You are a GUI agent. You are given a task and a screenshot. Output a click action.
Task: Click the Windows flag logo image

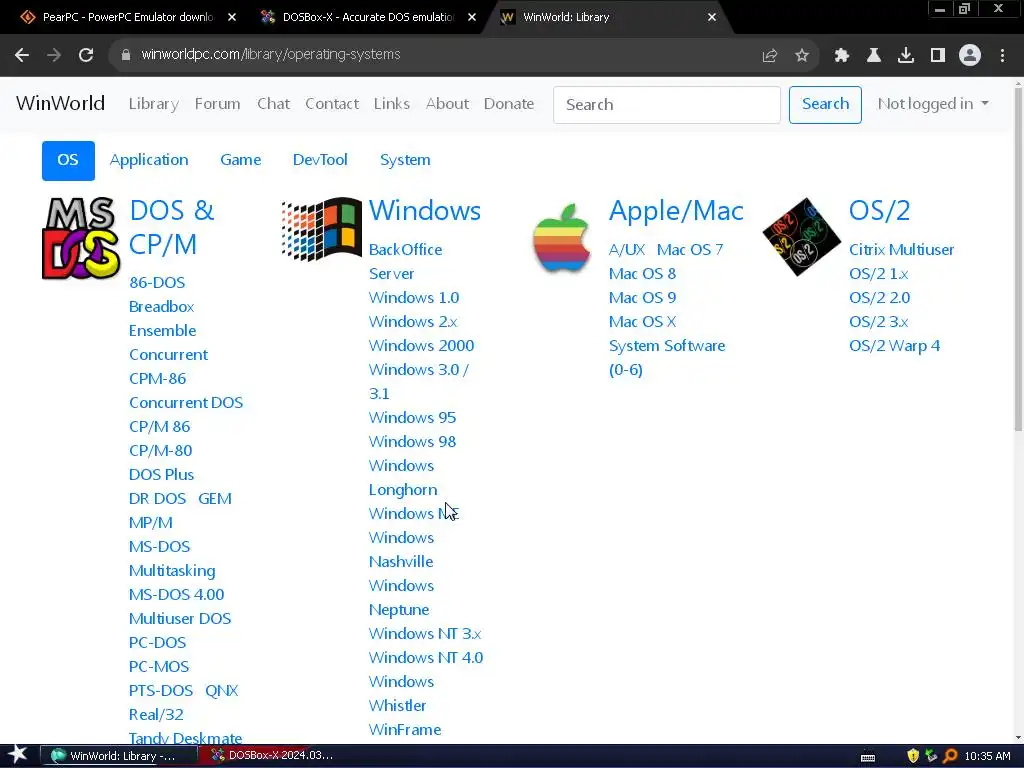(x=321, y=229)
